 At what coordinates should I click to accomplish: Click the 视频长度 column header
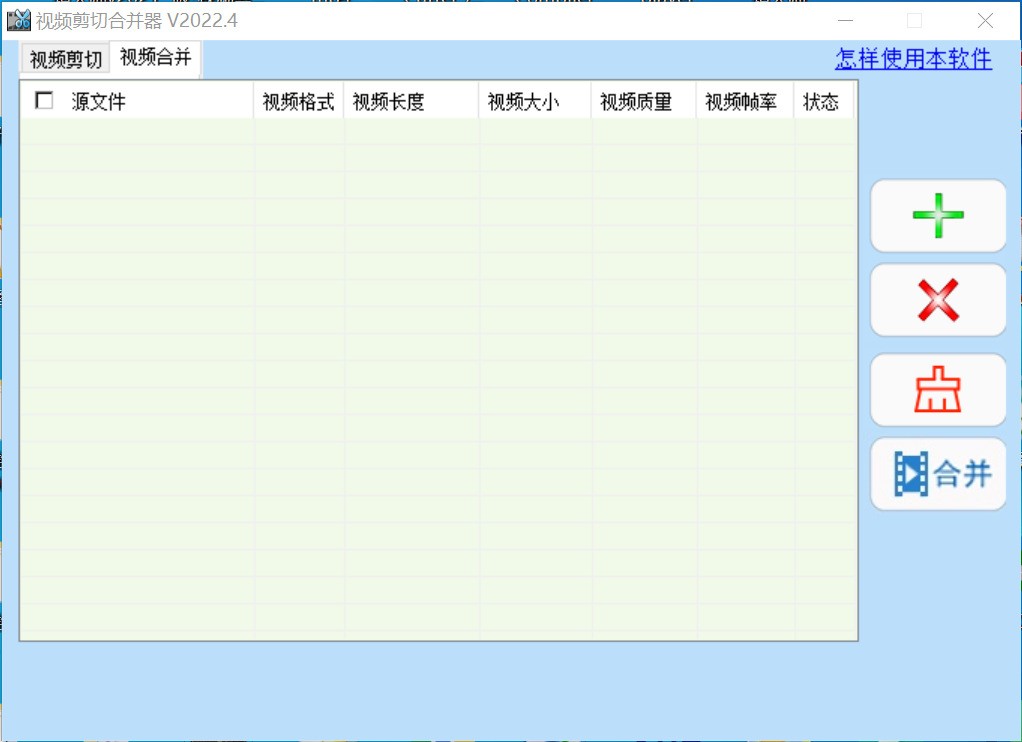click(388, 102)
